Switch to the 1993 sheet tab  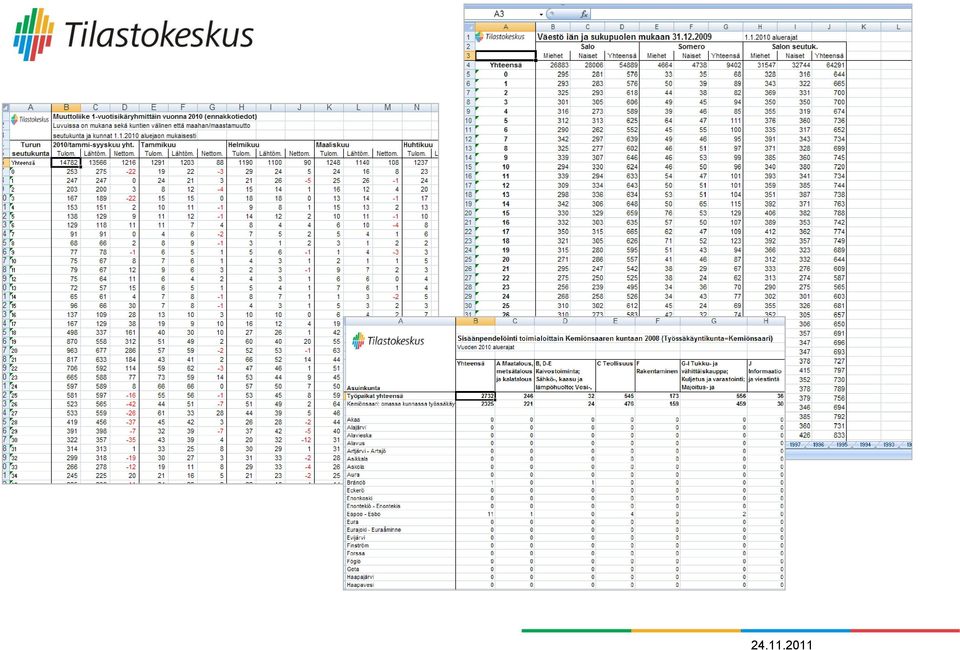click(888, 445)
